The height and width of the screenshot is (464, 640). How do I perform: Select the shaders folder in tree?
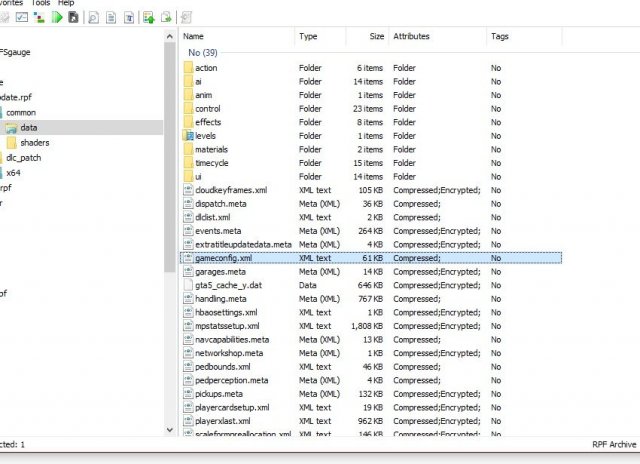coord(35,143)
